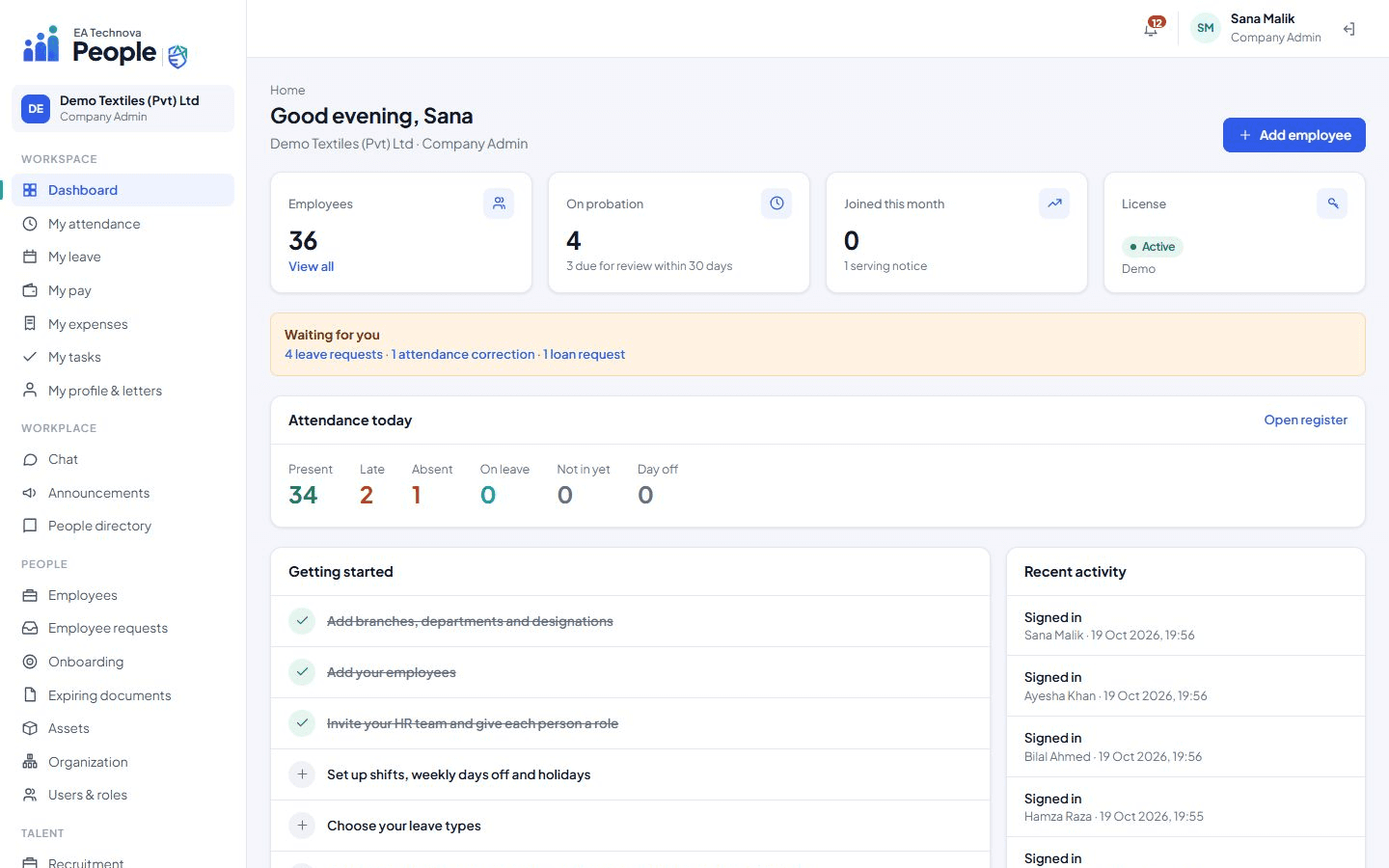The height and width of the screenshot is (868, 1389).
Task: Click the Announcements megaphone icon
Action: pos(30,493)
